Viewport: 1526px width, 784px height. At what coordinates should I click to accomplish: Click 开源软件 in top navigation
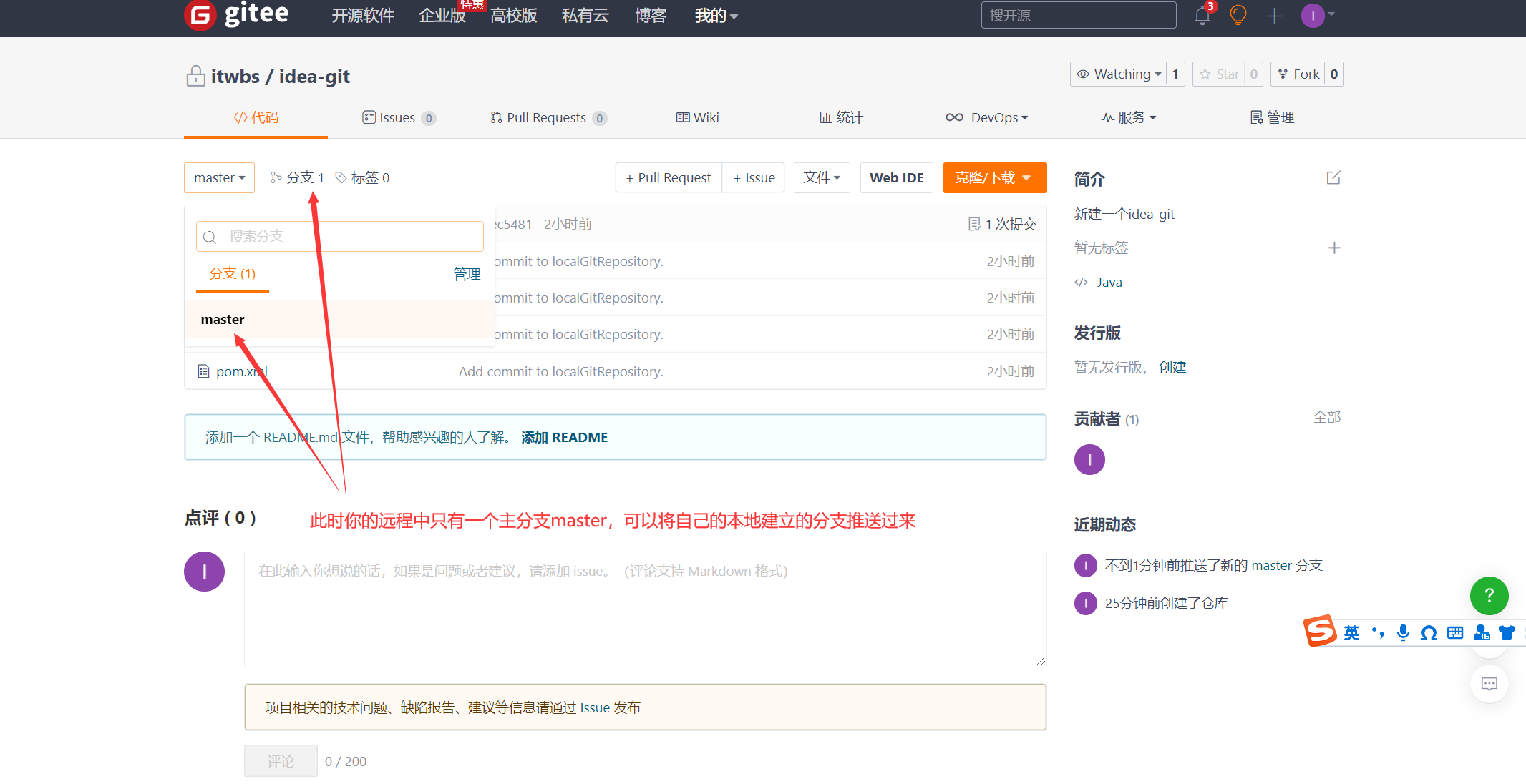363,16
